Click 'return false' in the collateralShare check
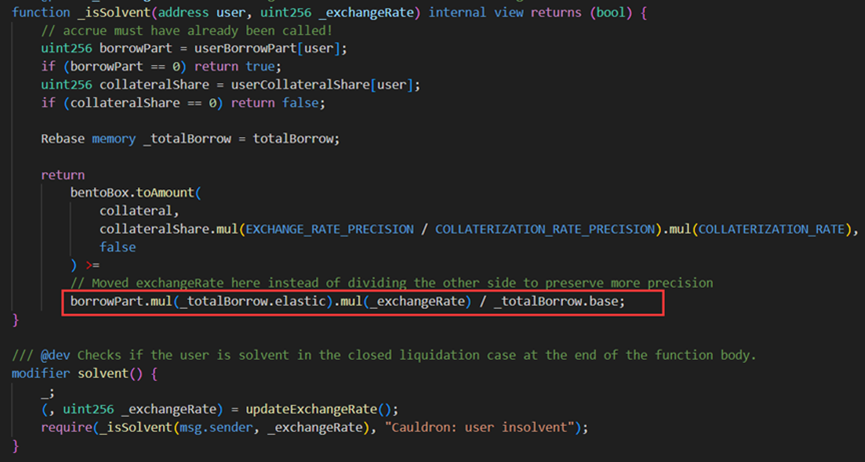The width and height of the screenshot is (865, 462). 275,103
